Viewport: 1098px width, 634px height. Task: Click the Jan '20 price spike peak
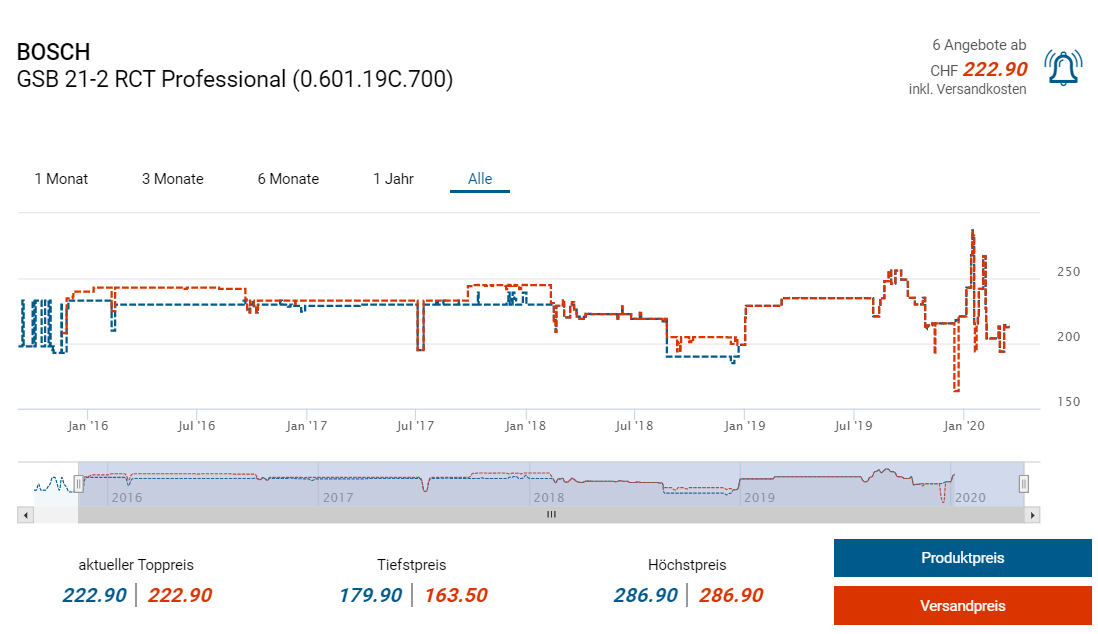point(972,231)
